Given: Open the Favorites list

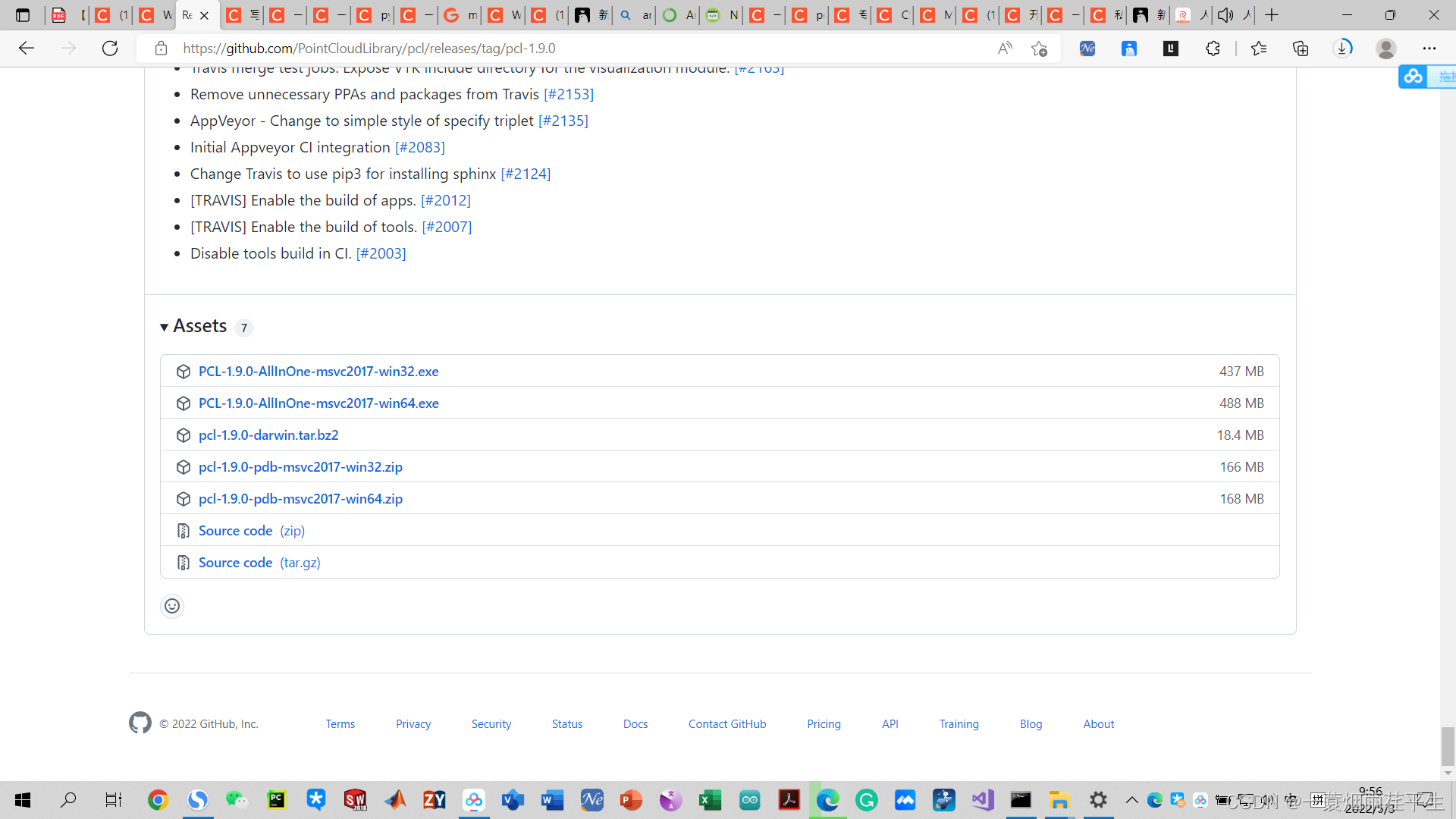Looking at the screenshot, I should click(1259, 49).
